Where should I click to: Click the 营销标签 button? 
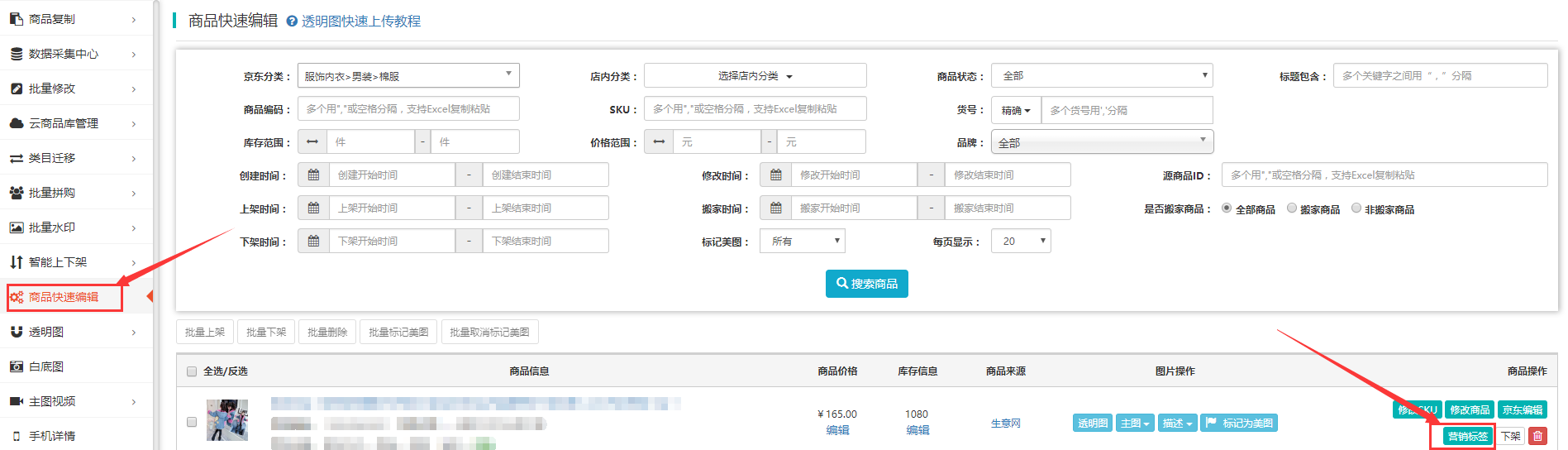coord(1468,436)
